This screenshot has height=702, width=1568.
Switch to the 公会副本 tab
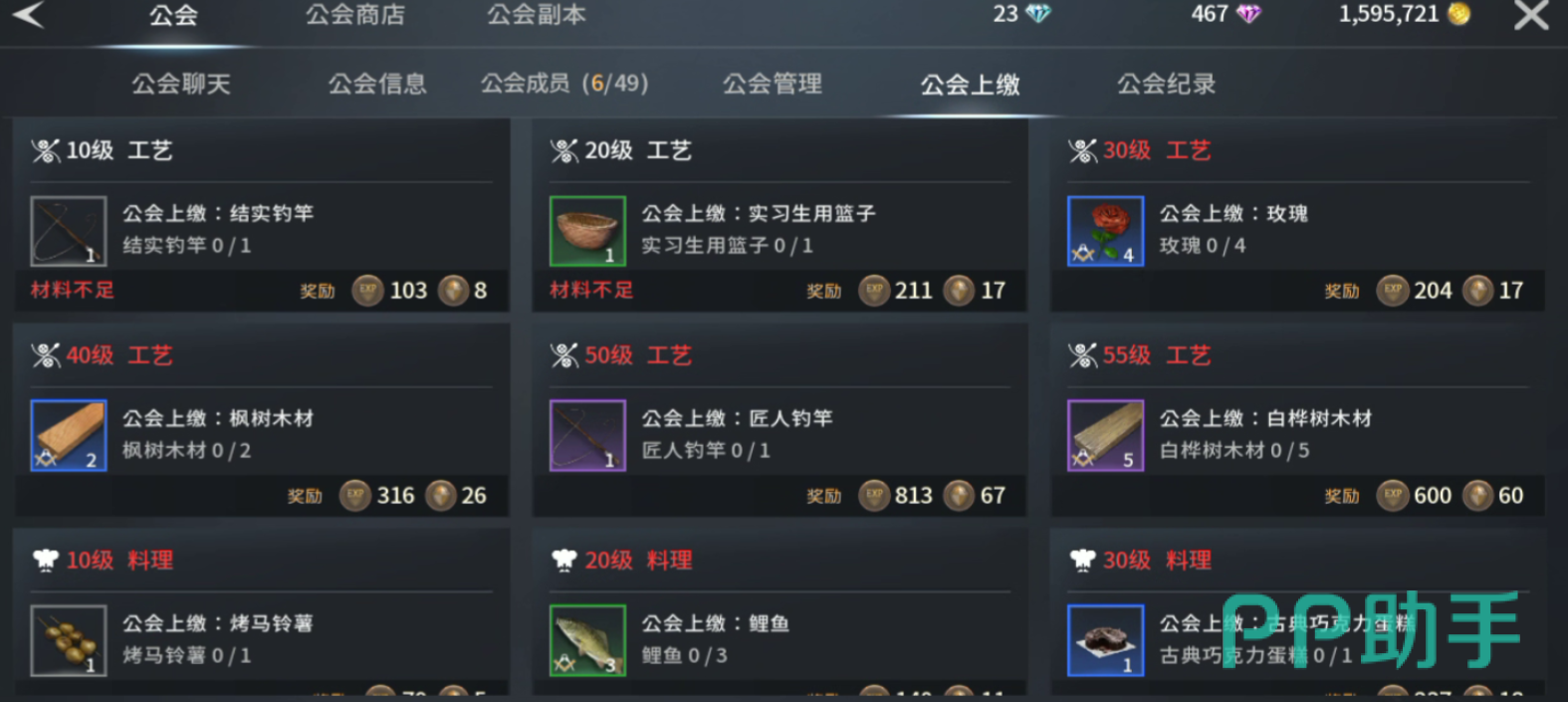[x=537, y=15]
